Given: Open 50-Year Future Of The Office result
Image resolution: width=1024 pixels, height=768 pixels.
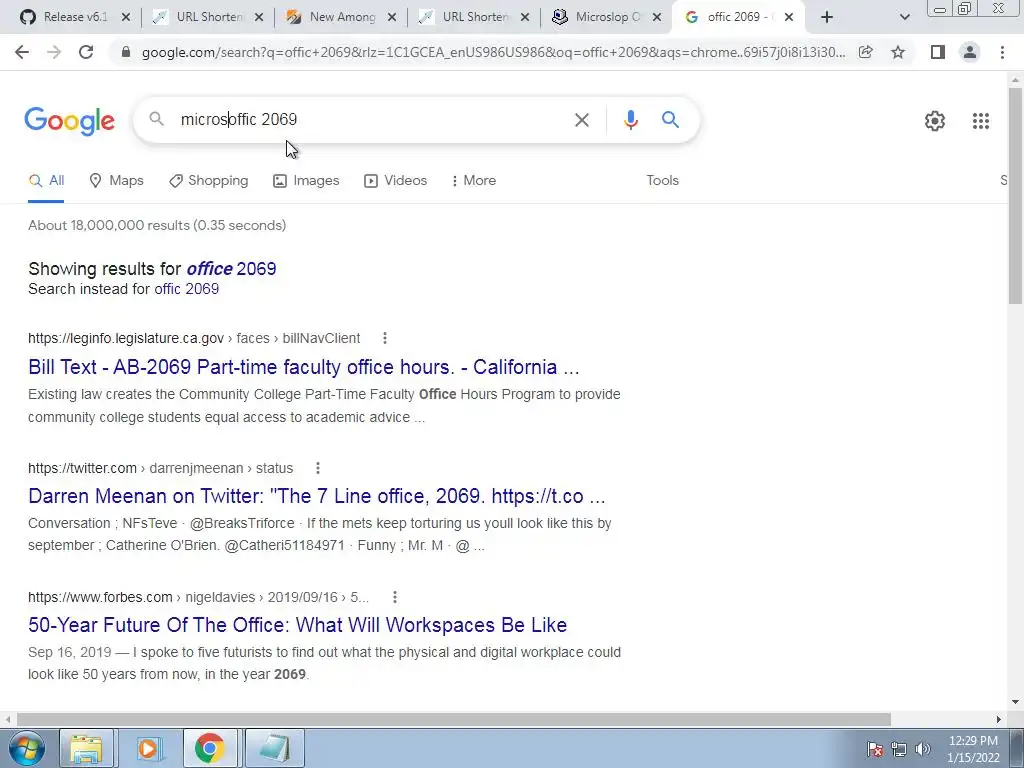Looking at the screenshot, I should pyautogui.click(x=297, y=625).
